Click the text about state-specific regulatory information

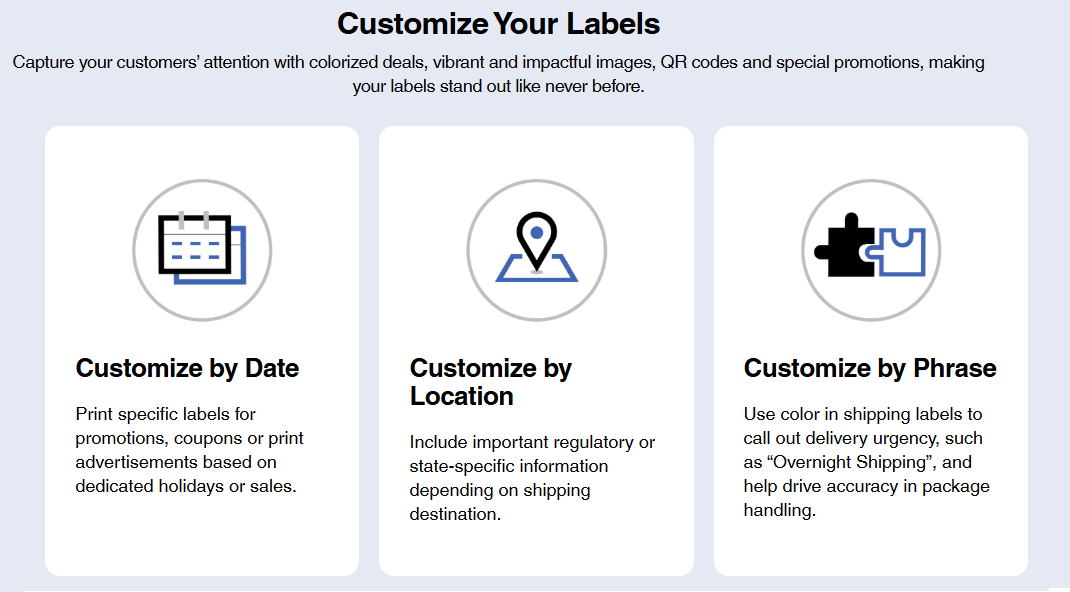[532, 478]
